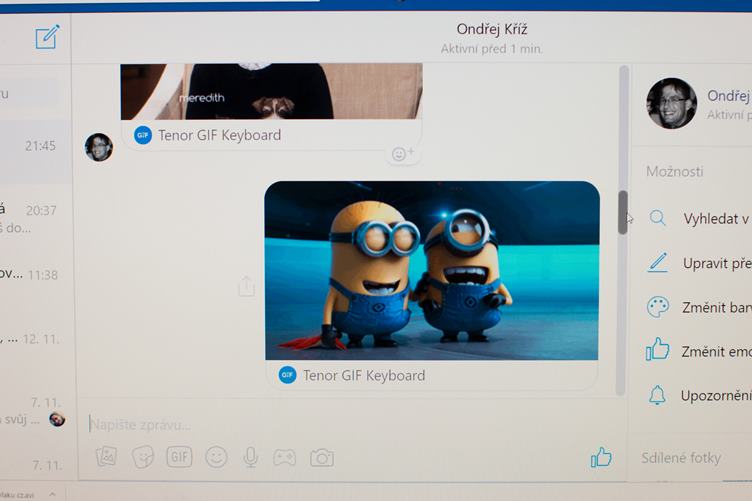Send a thumbs-up like in composer
This screenshot has width=752, height=501.
pos(601,457)
